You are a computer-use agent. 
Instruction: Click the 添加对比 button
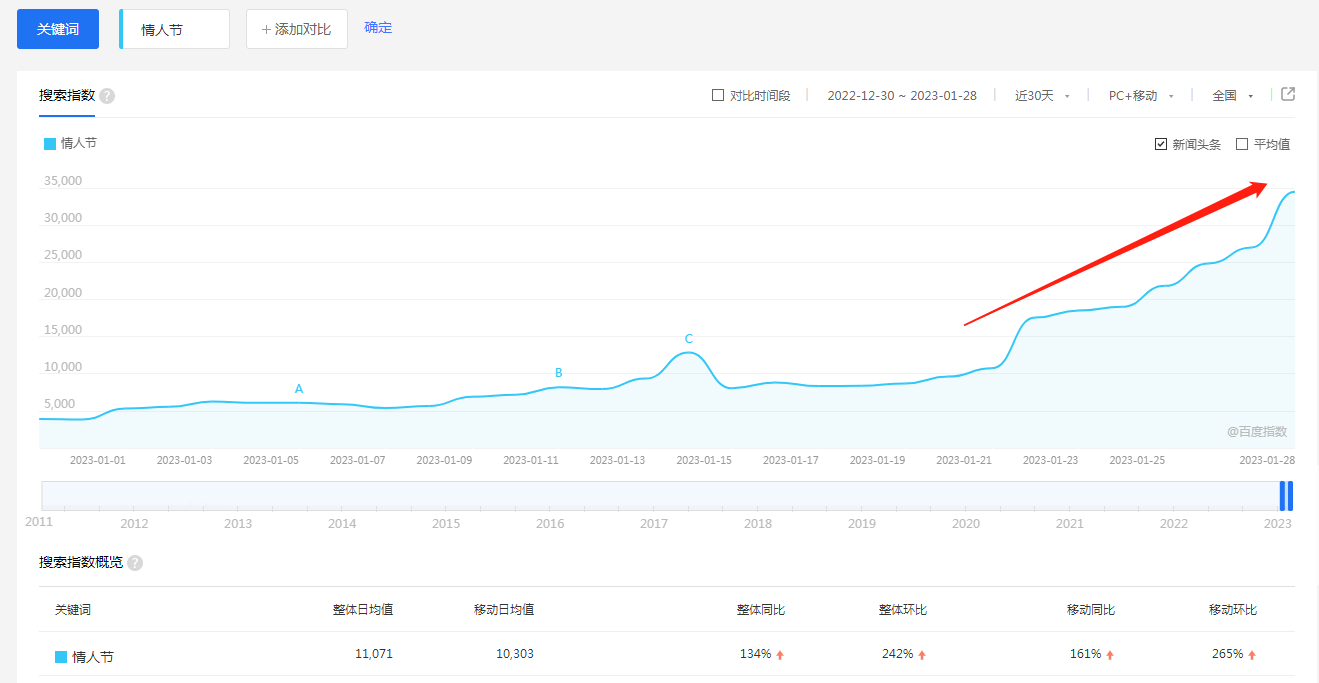point(297,29)
